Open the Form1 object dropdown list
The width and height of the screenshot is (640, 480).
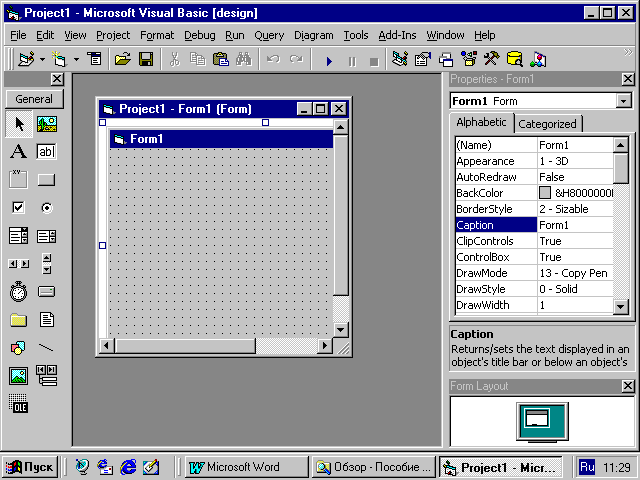pyautogui.click(x=624, y=101)
